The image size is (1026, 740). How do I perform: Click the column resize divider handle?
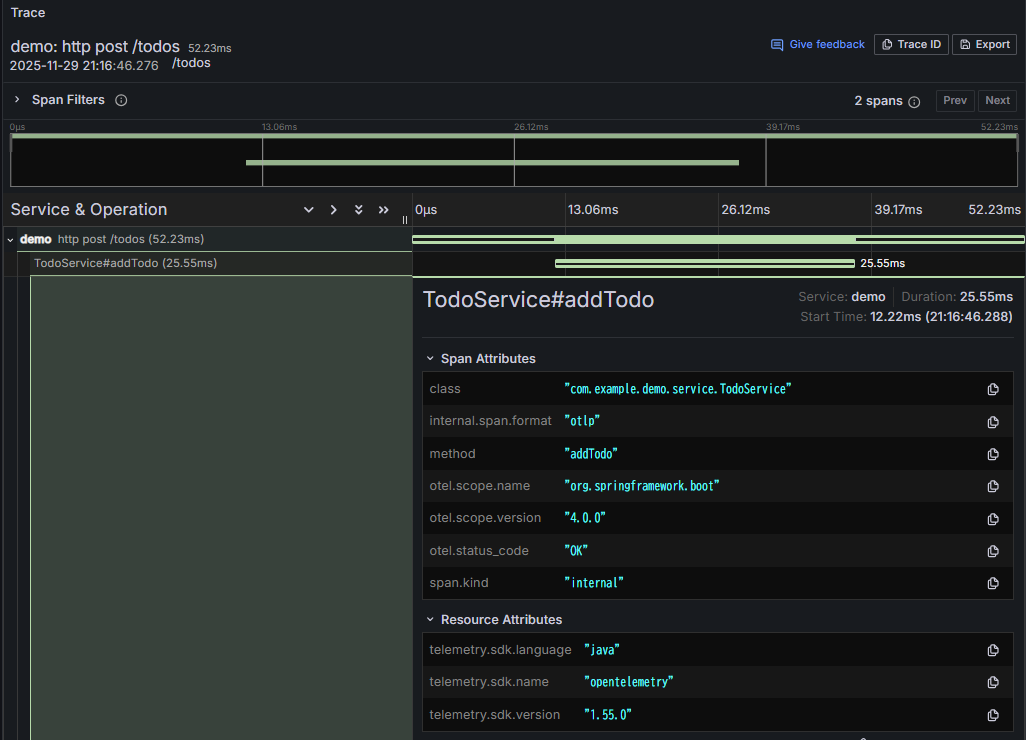click(405, 220)
